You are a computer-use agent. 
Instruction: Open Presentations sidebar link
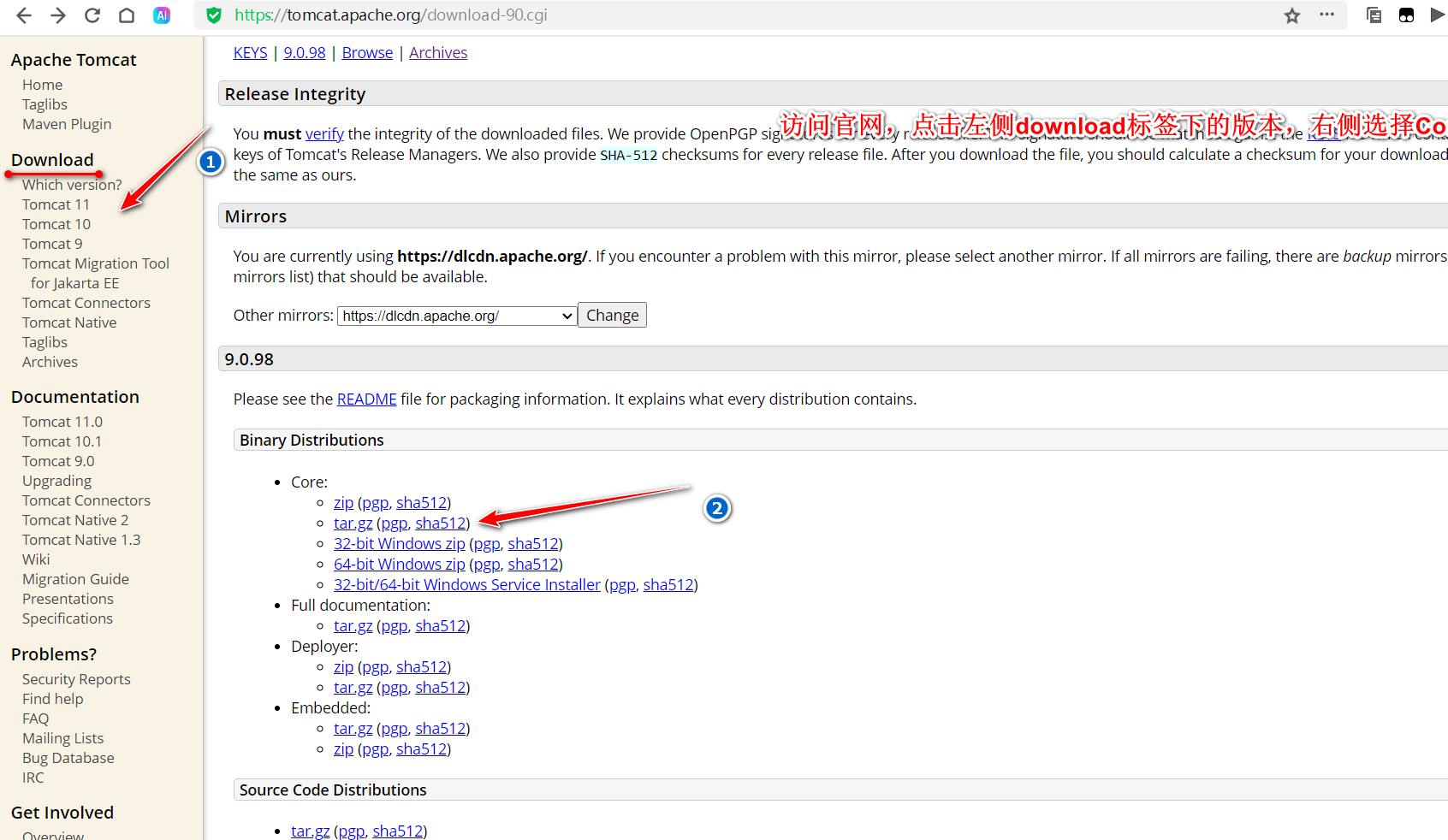point(68,599)
